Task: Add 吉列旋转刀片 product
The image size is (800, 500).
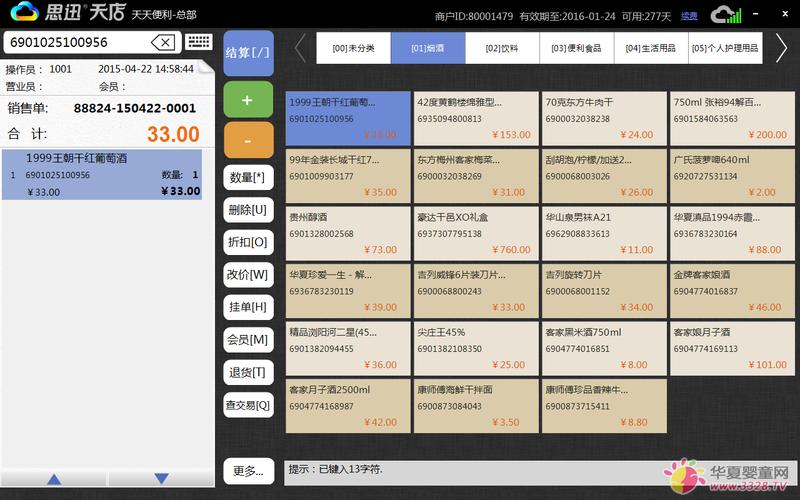Action: (x=604, y=291)
